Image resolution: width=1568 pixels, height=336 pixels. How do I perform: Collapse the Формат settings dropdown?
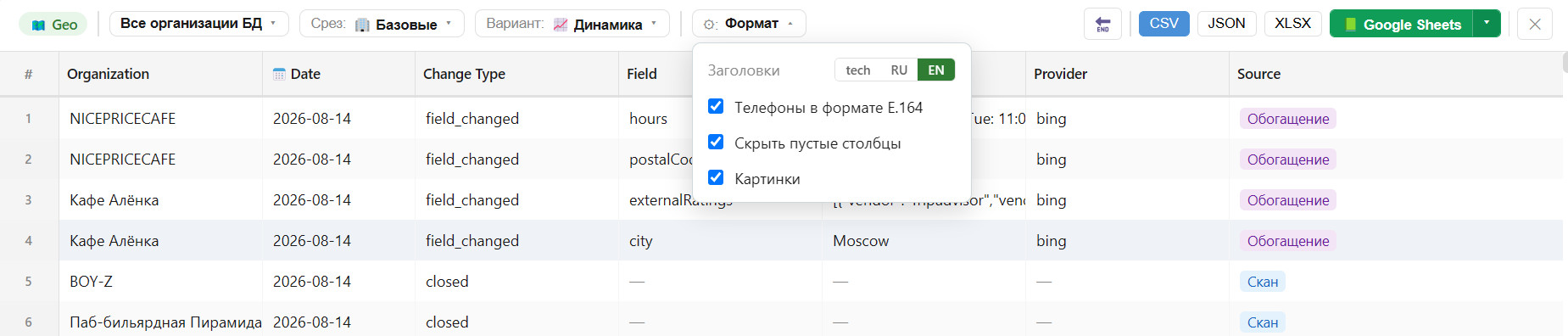[749, 24]
